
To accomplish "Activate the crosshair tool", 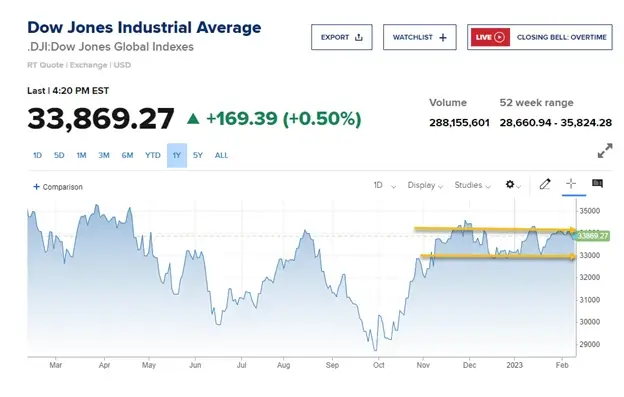I will tap(571, 183).
